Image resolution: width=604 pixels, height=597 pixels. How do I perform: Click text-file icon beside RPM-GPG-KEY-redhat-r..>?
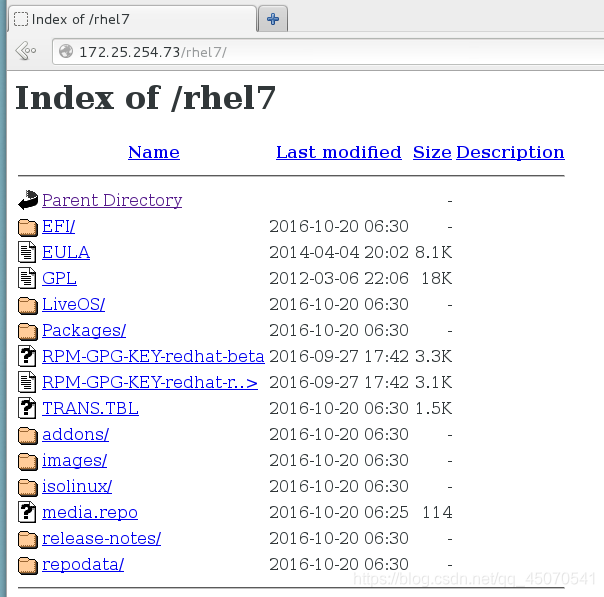pos(27,382)
